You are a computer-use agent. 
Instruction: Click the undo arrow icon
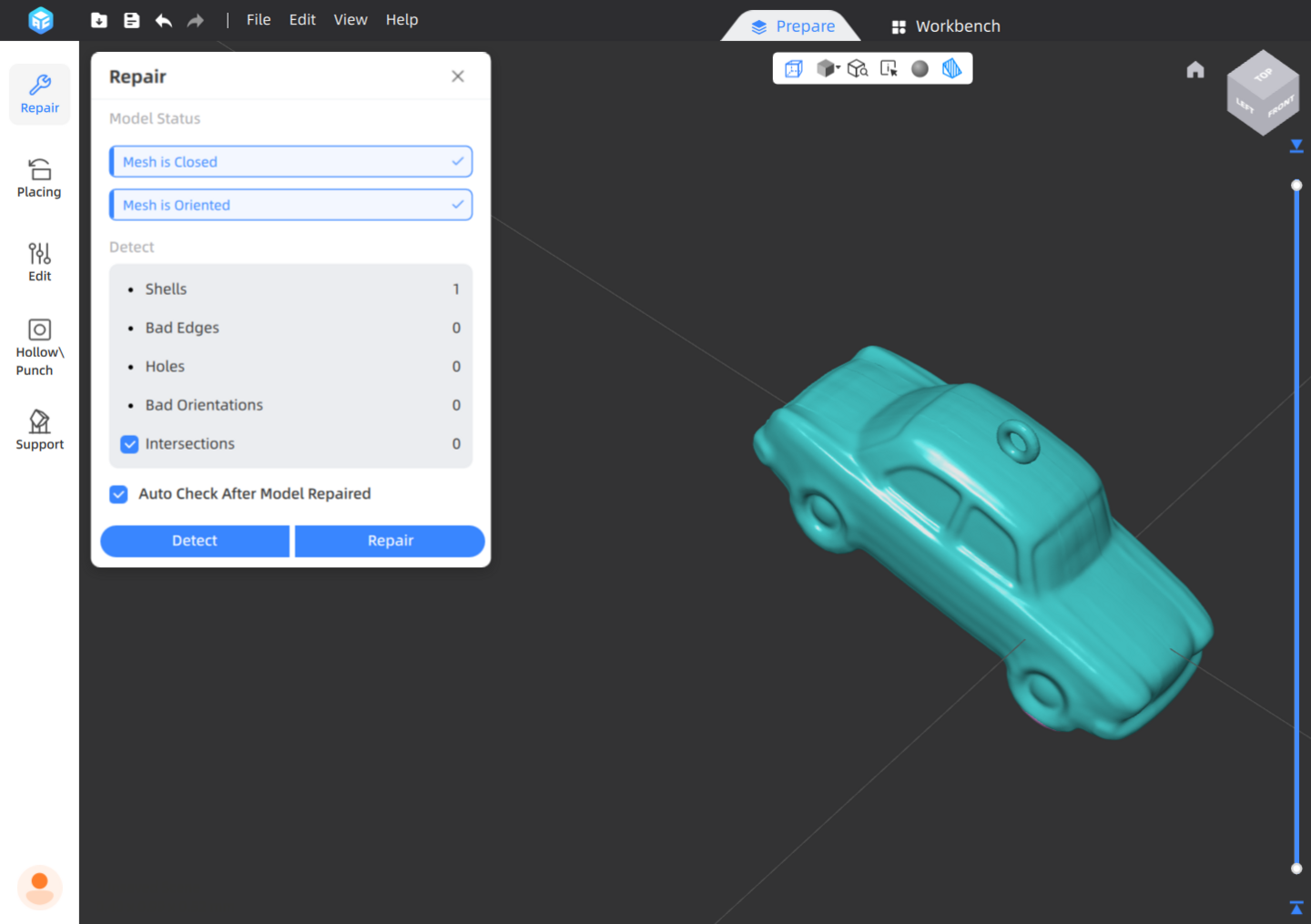[x=164, y=20]
